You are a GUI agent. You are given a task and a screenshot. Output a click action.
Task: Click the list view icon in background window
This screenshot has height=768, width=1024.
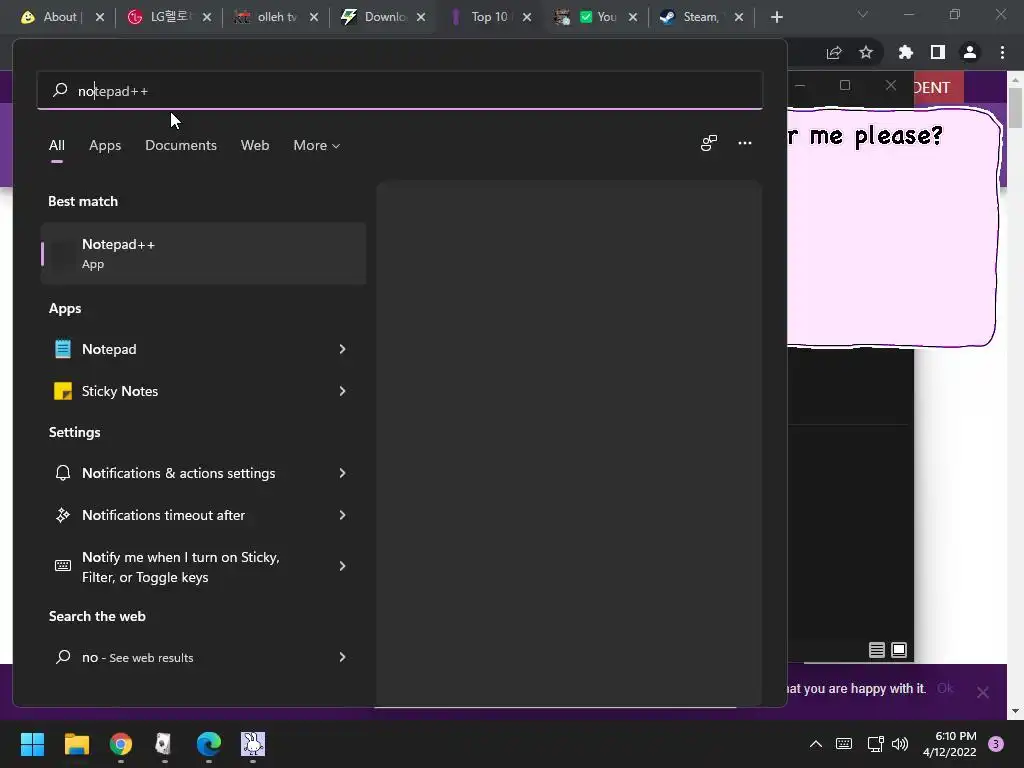(876, 650)
